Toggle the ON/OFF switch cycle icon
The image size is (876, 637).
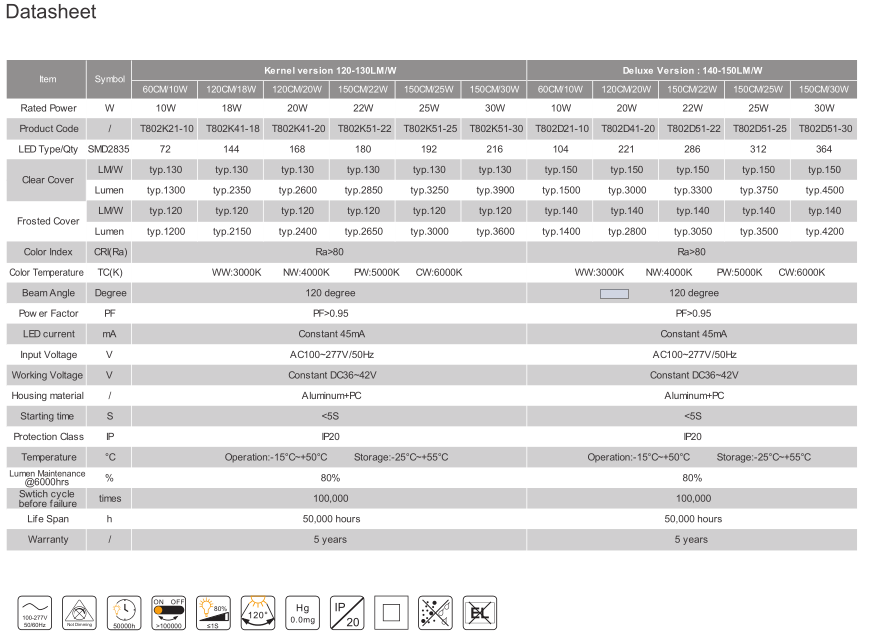[x=167, y=615]
